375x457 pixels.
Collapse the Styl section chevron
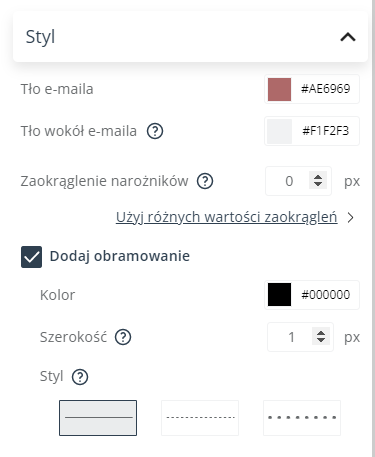point(348,37)
